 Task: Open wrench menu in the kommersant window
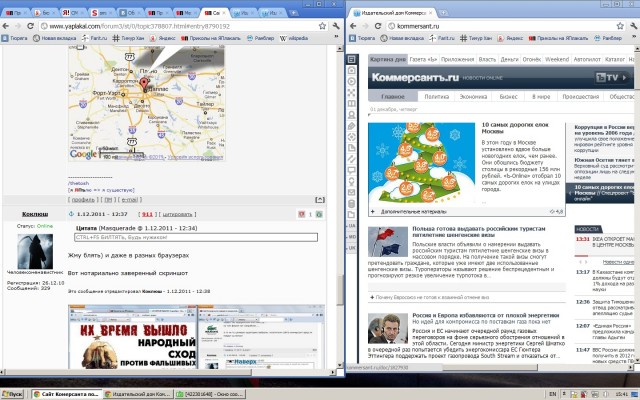(634, 26)
